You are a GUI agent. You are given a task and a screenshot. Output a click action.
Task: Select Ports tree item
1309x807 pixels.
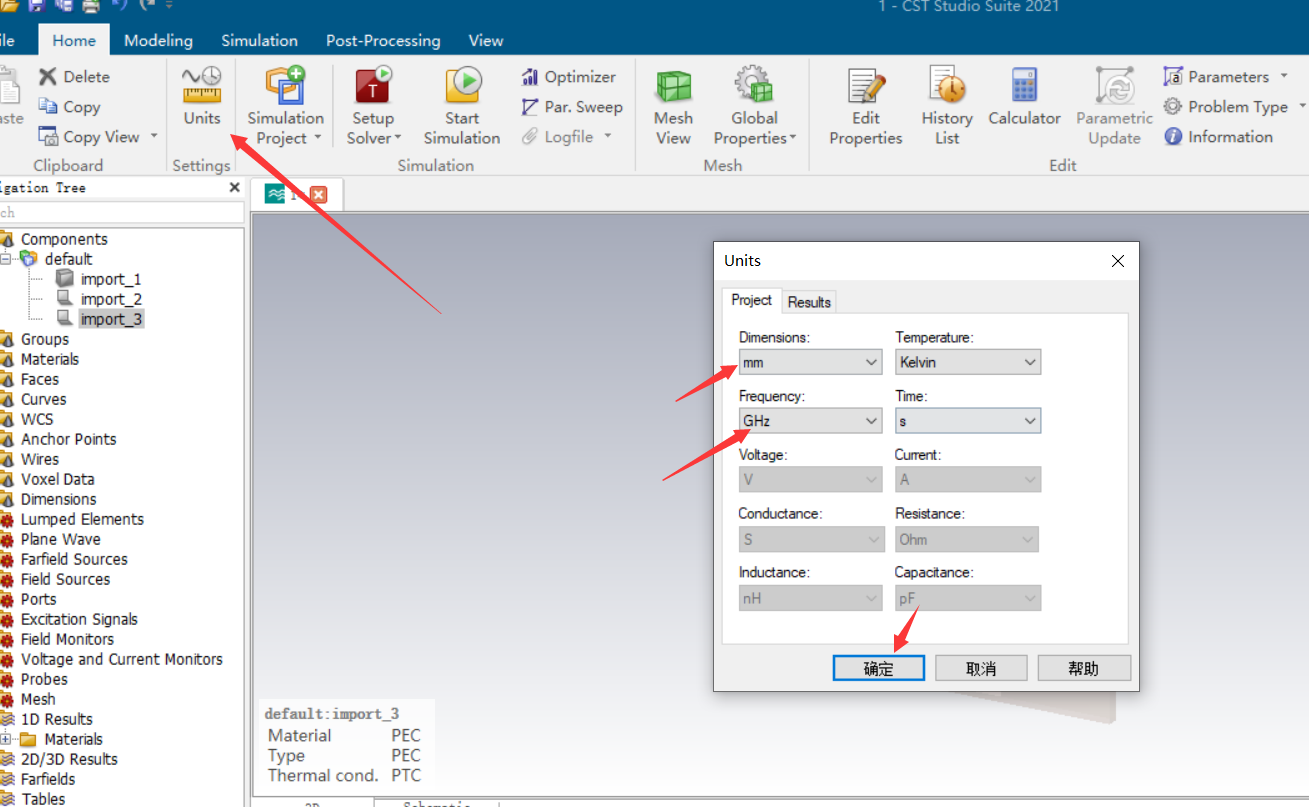(39, 599)
